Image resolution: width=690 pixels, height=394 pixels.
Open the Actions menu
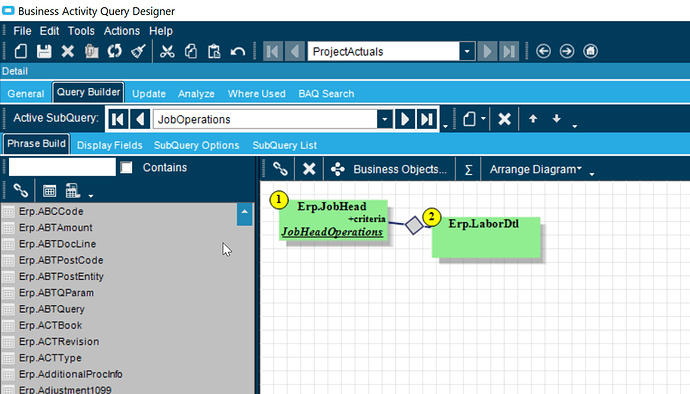click(x=122, y=31)
